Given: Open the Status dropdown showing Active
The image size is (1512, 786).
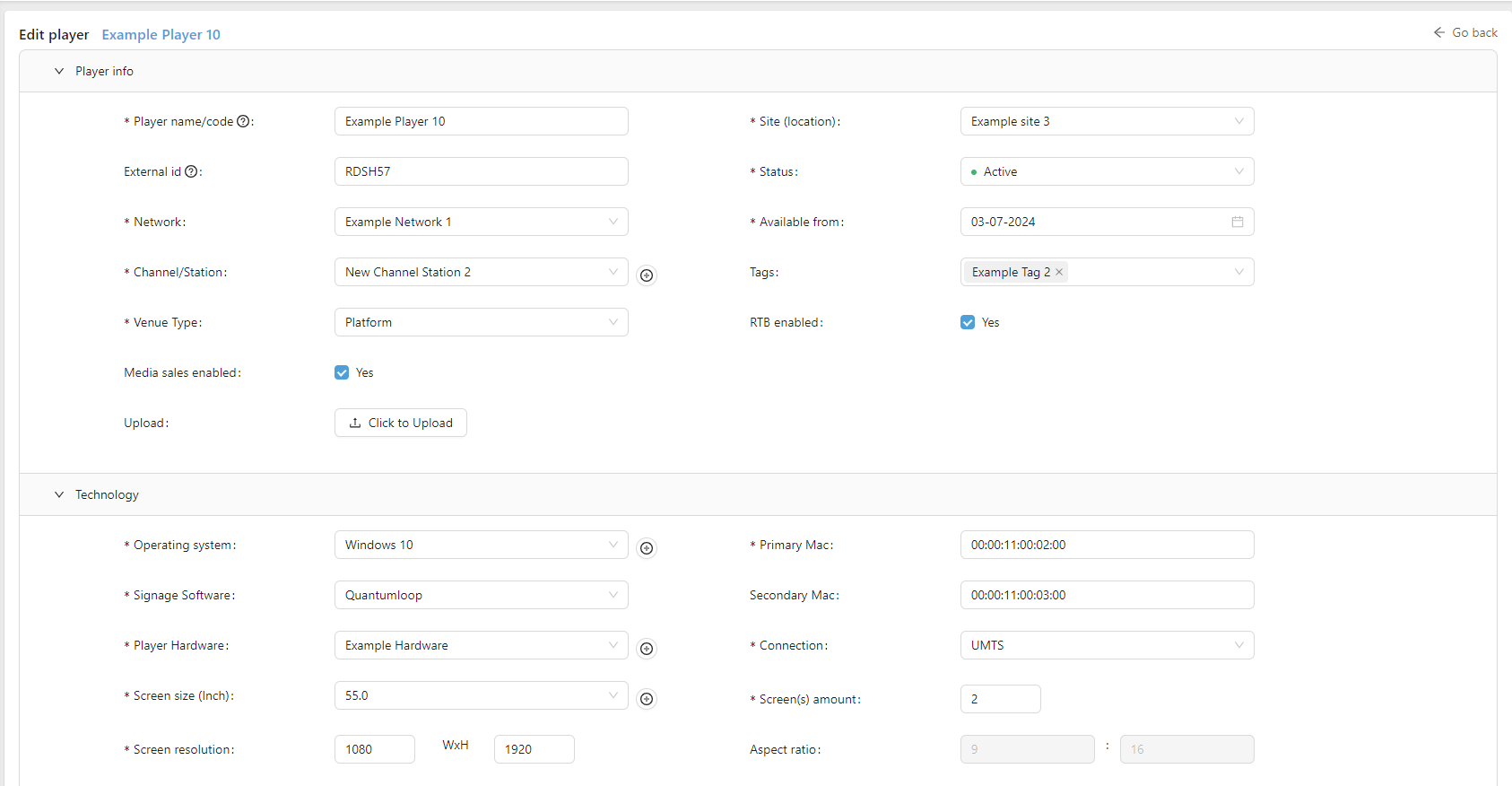Looking at the screenshot, I should pyautogui.click(x=1106, y=171).
